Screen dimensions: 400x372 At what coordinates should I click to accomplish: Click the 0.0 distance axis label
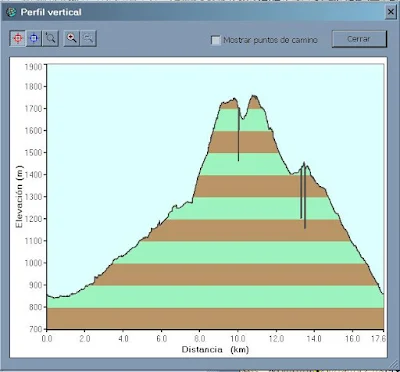(x=47, y=339)
